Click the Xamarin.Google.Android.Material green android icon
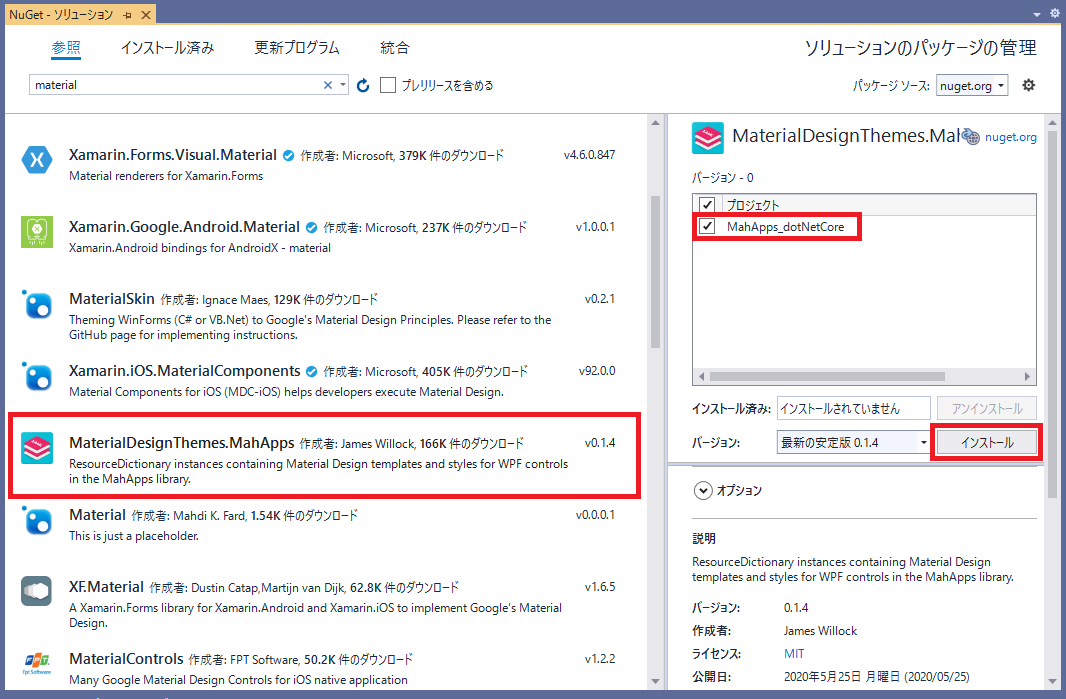This screenshot has width=1066, height=699. pos(37,233)
